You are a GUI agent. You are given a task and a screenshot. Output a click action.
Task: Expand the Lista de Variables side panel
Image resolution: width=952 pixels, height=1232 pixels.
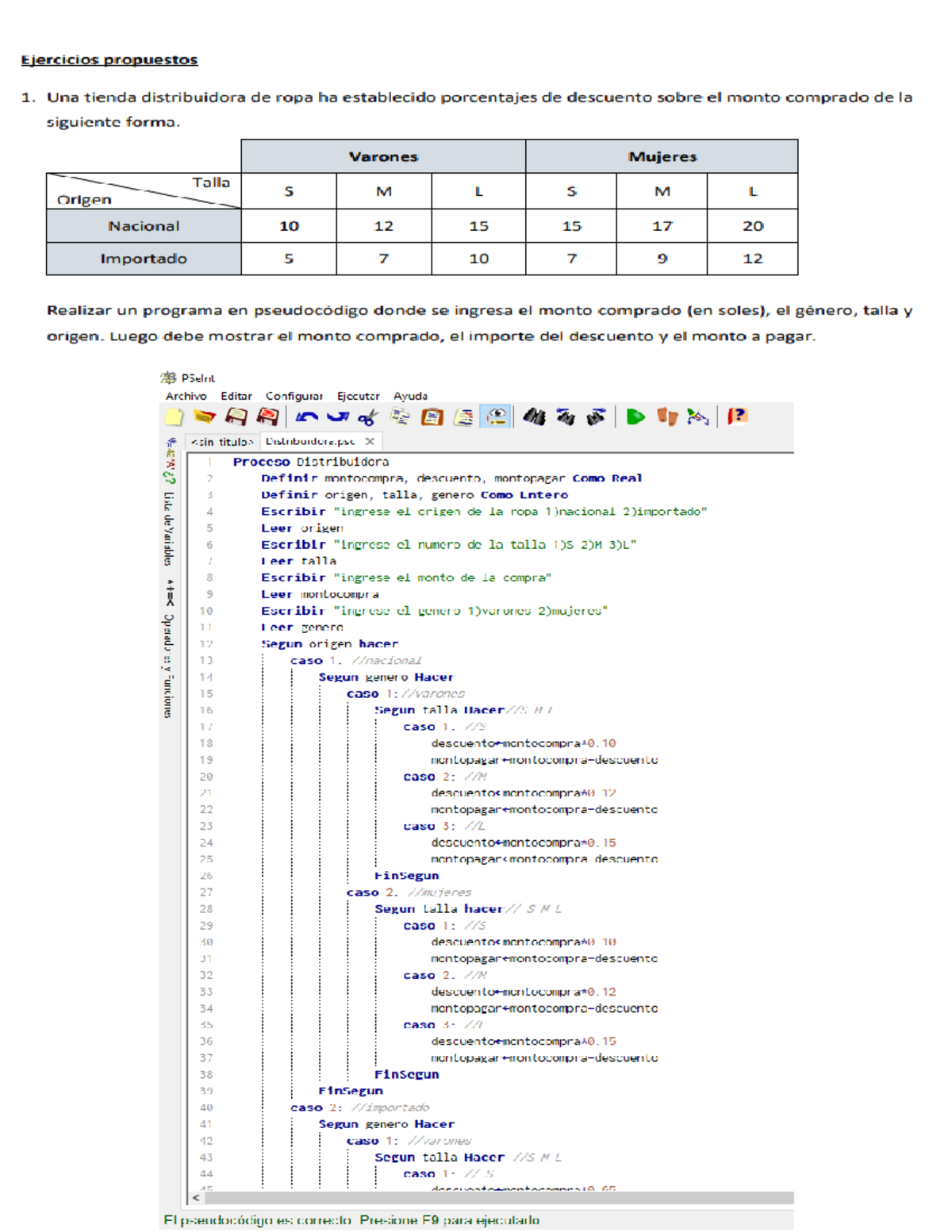168,528
